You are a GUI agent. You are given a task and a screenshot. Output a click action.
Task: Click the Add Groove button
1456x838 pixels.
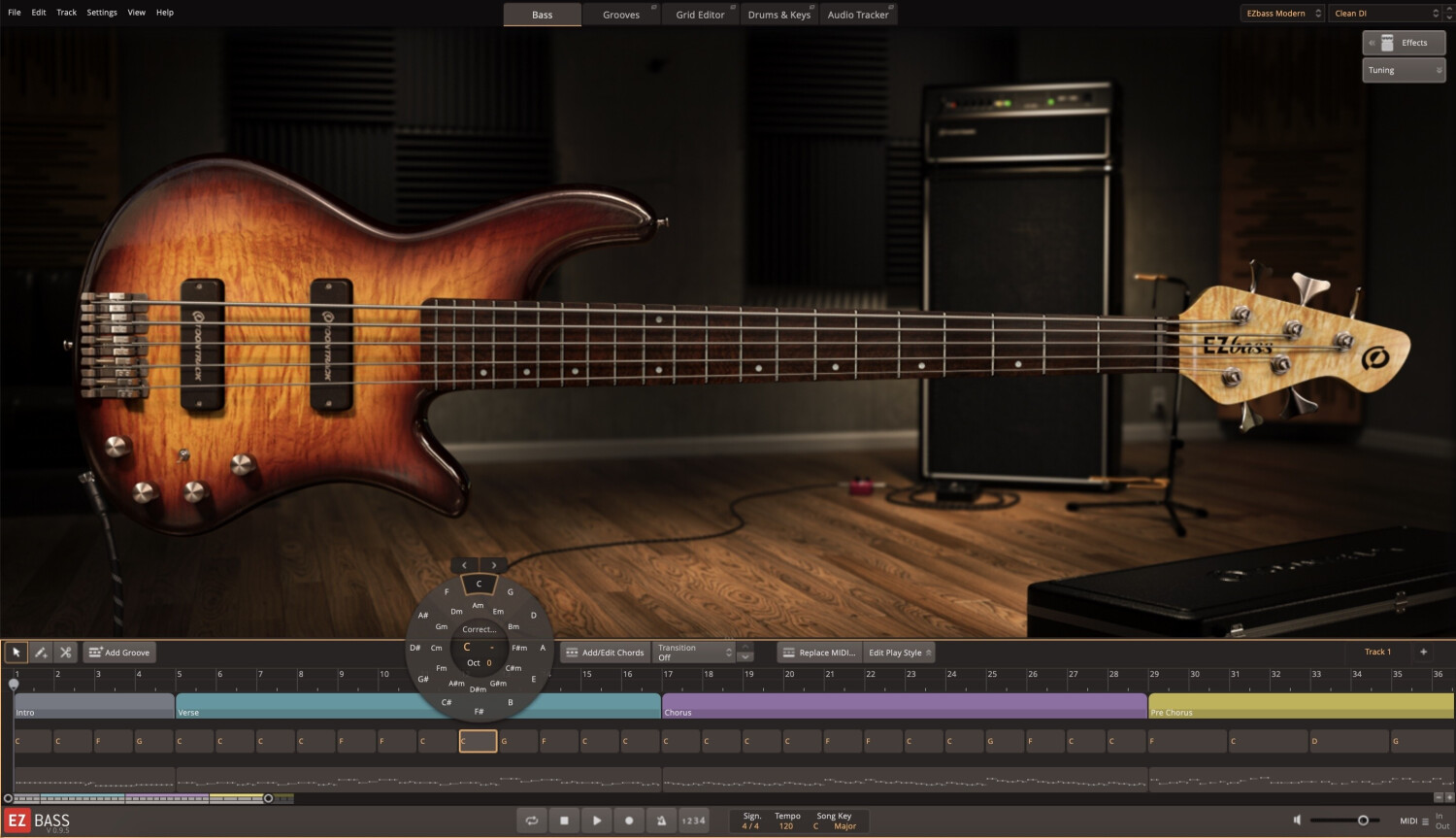[x=119, y=653]
